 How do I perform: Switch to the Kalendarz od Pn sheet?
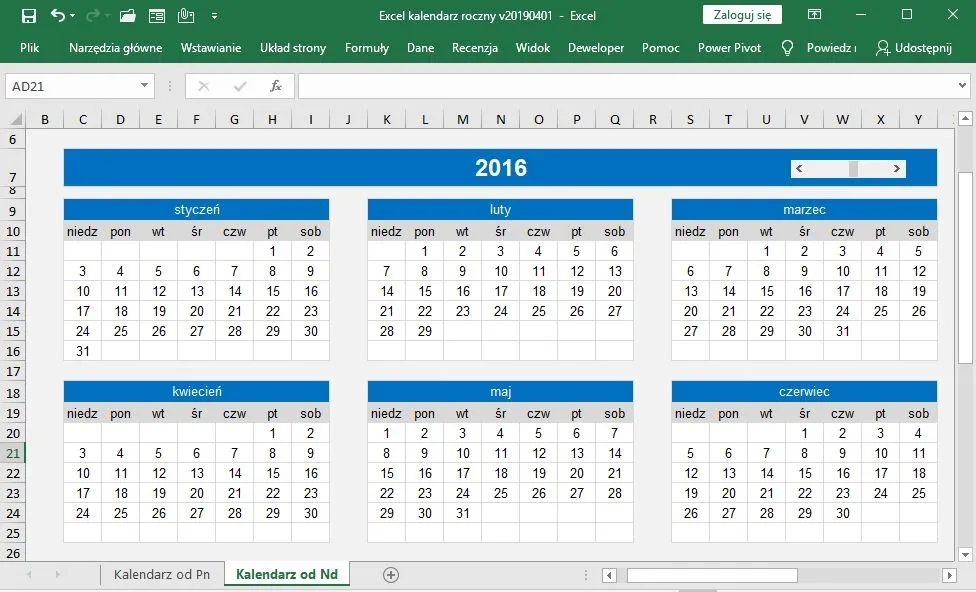pyautogui.click(x=162, y=575)
